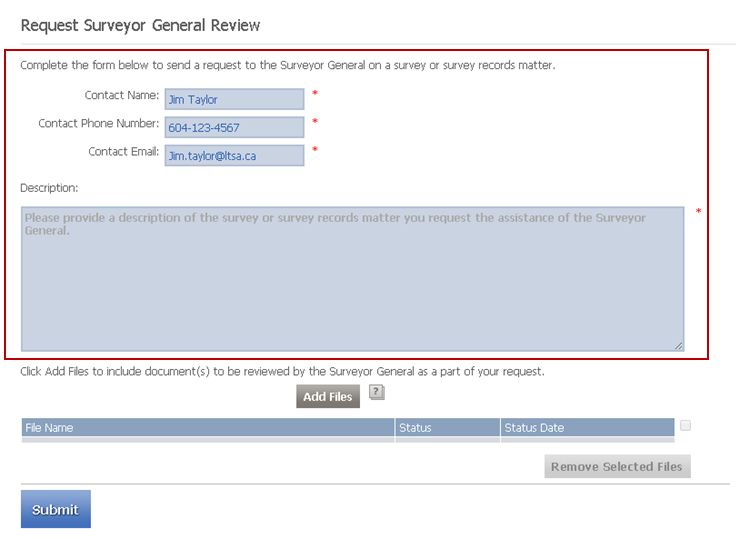Grab the Description textarea resize handle

(679, 346)
